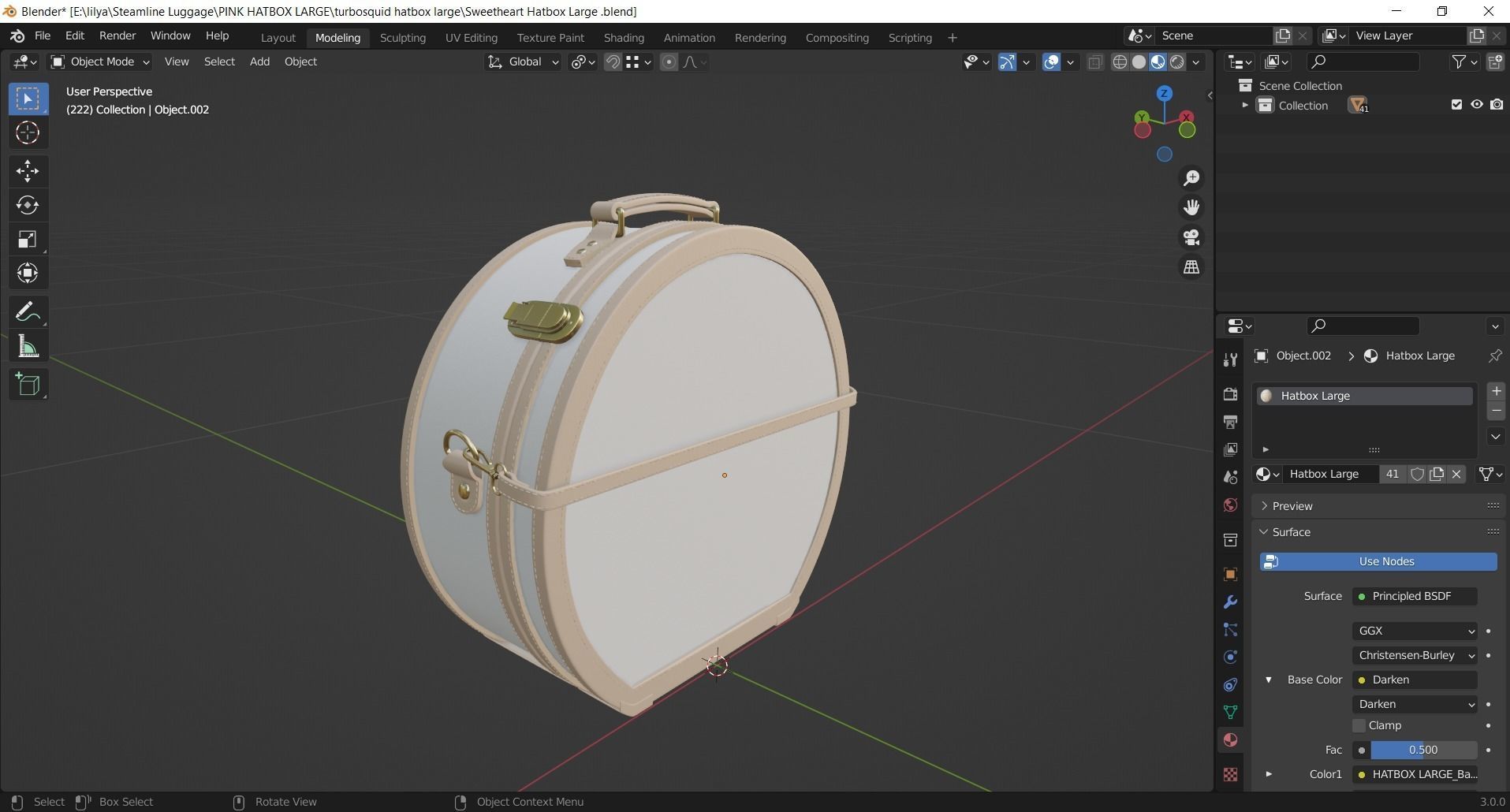Open the Object properties tab
This screenshot has width=1510, height=812.
coord(1230,574)
